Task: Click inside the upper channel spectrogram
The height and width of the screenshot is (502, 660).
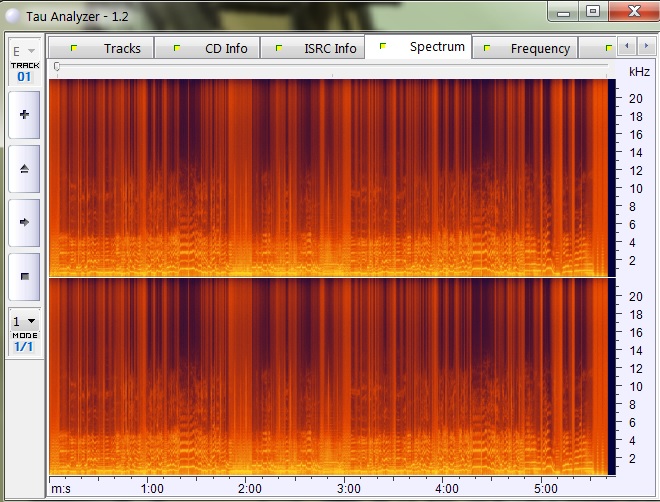Action: (x=330, y=177)
